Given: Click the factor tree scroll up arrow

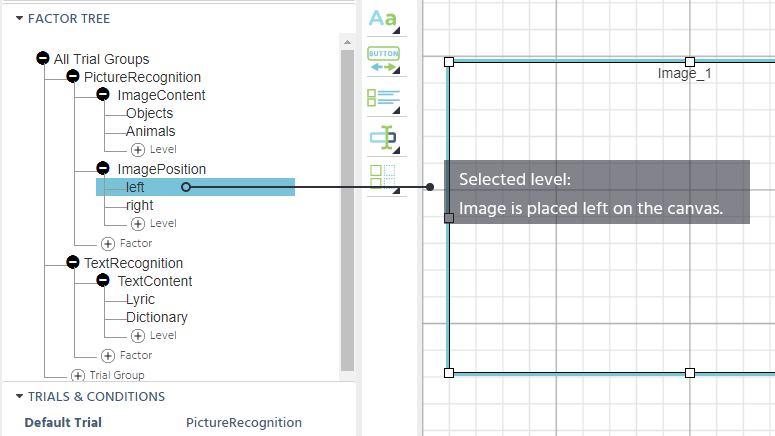Looking at the screenshot, I should tap(347, 42).
